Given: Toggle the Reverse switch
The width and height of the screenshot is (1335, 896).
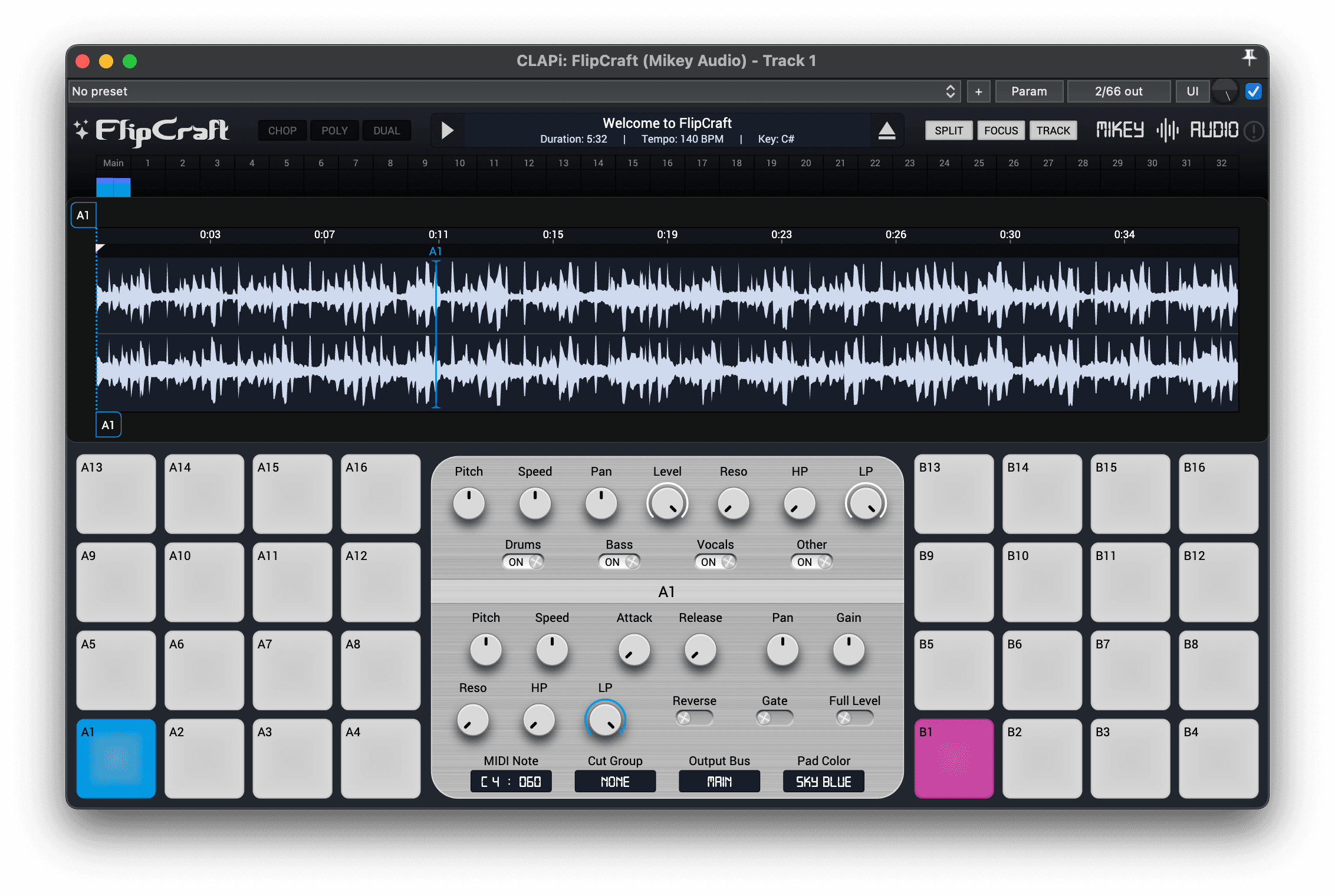Looking at the screenshot, I should pyautogui.click(x=694, y=718).
